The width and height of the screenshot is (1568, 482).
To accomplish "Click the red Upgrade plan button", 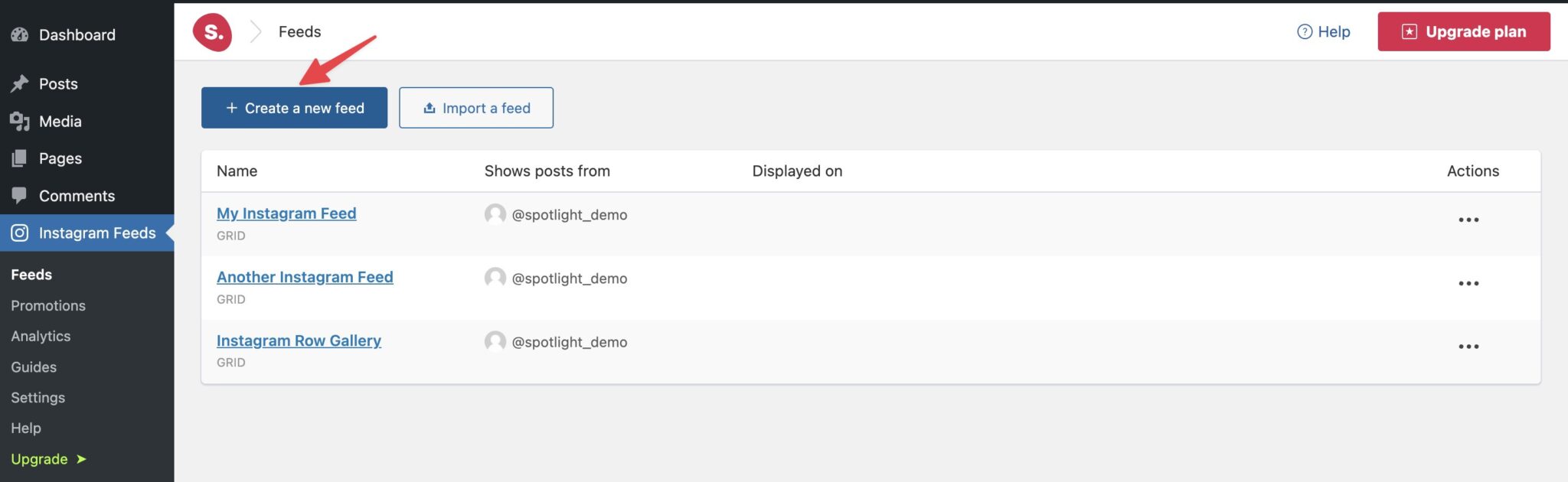I will (x=1464, y=31).
